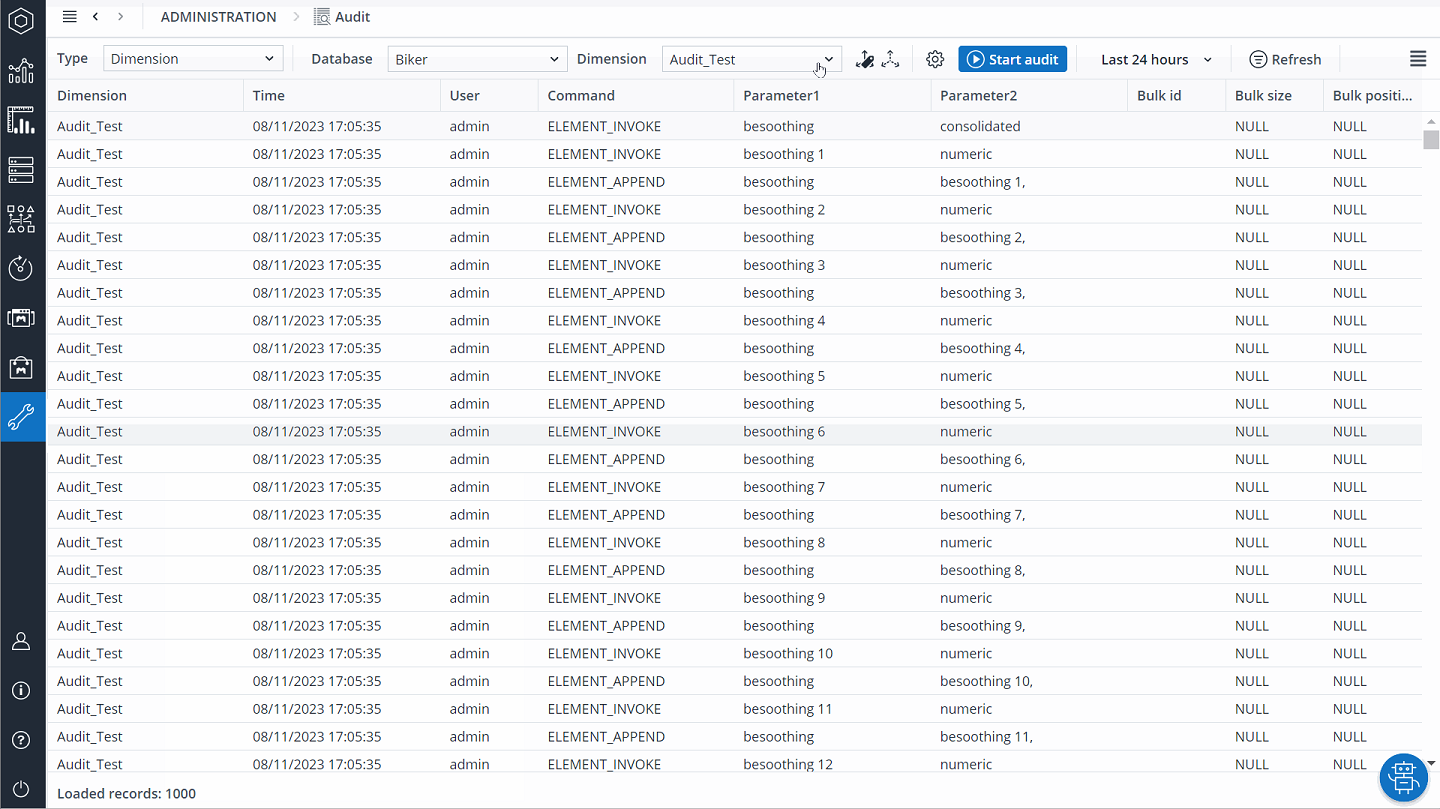The width and height of the screenshot is (1440, 809).
Task: Click the user account icon in the sidebar
Action: [21, 641]
